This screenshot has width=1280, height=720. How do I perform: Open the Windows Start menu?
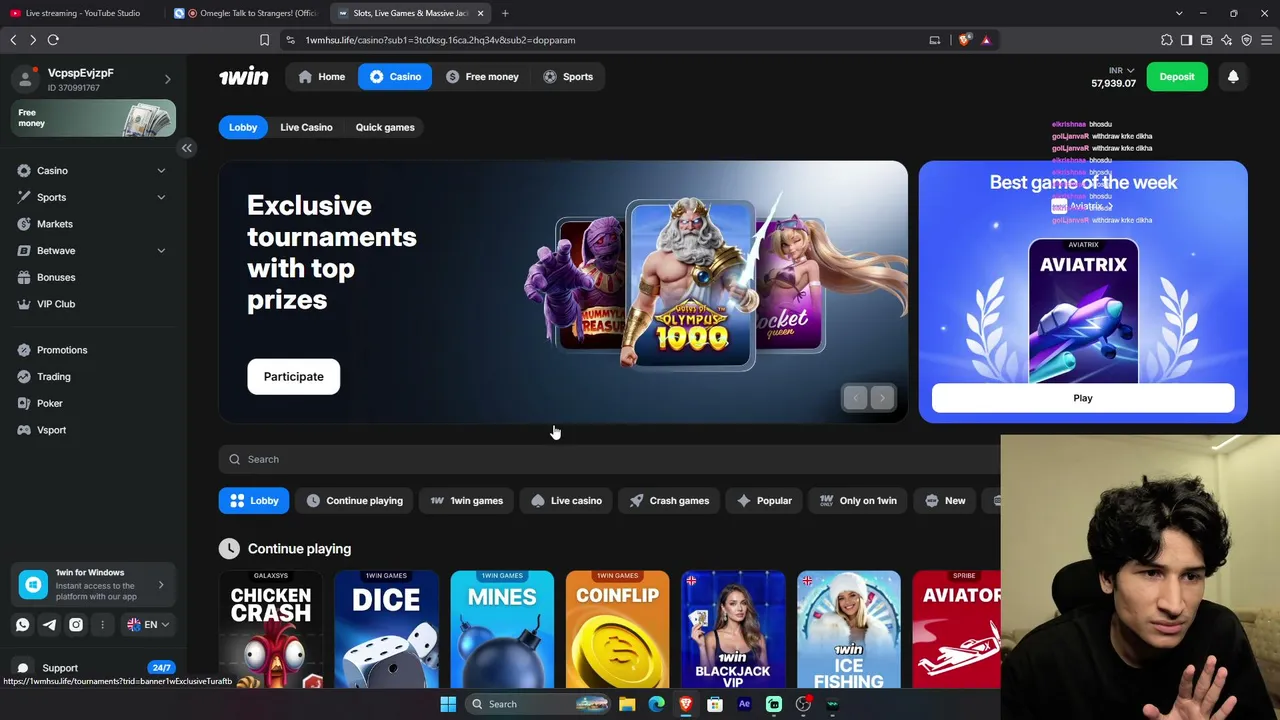pos(448,704)
